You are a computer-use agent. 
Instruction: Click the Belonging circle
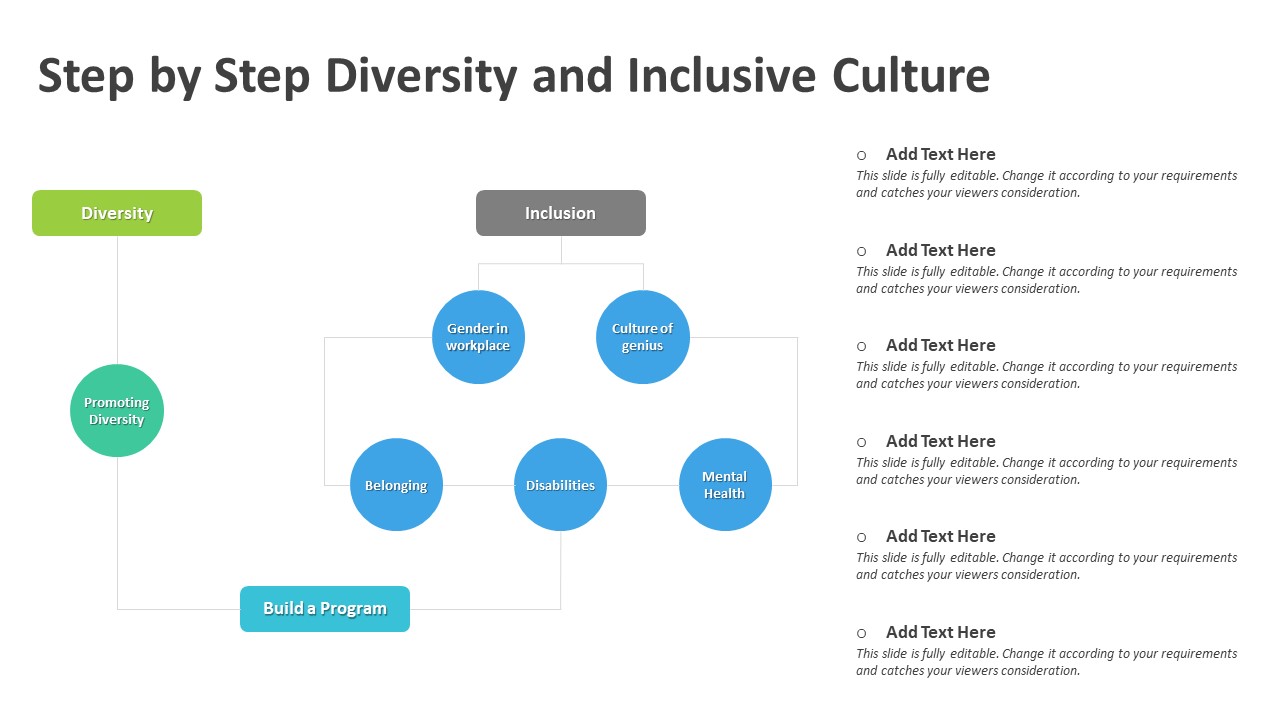[x=396, y=485]
